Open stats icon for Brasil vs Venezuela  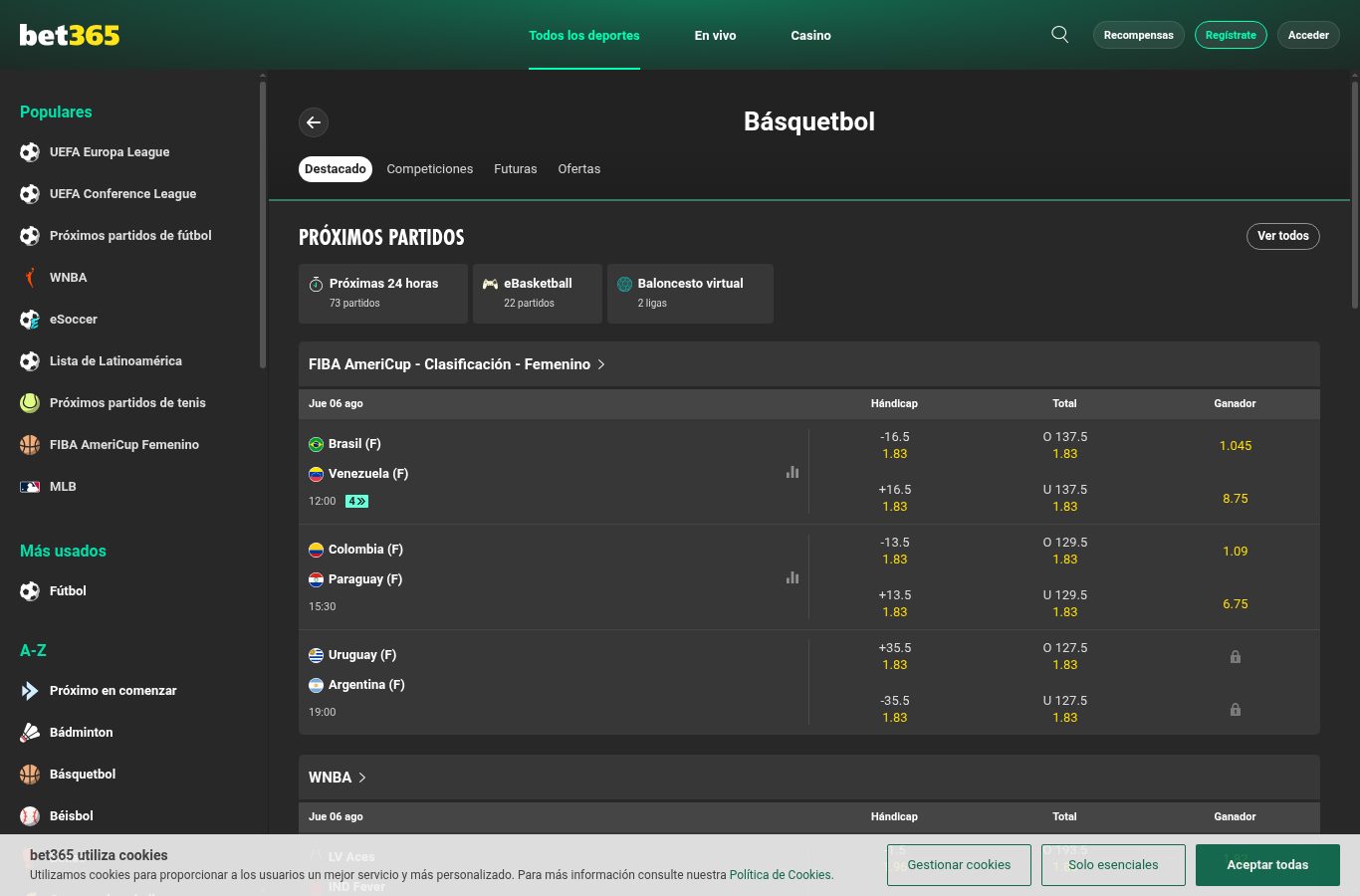(x=793, y=472)
